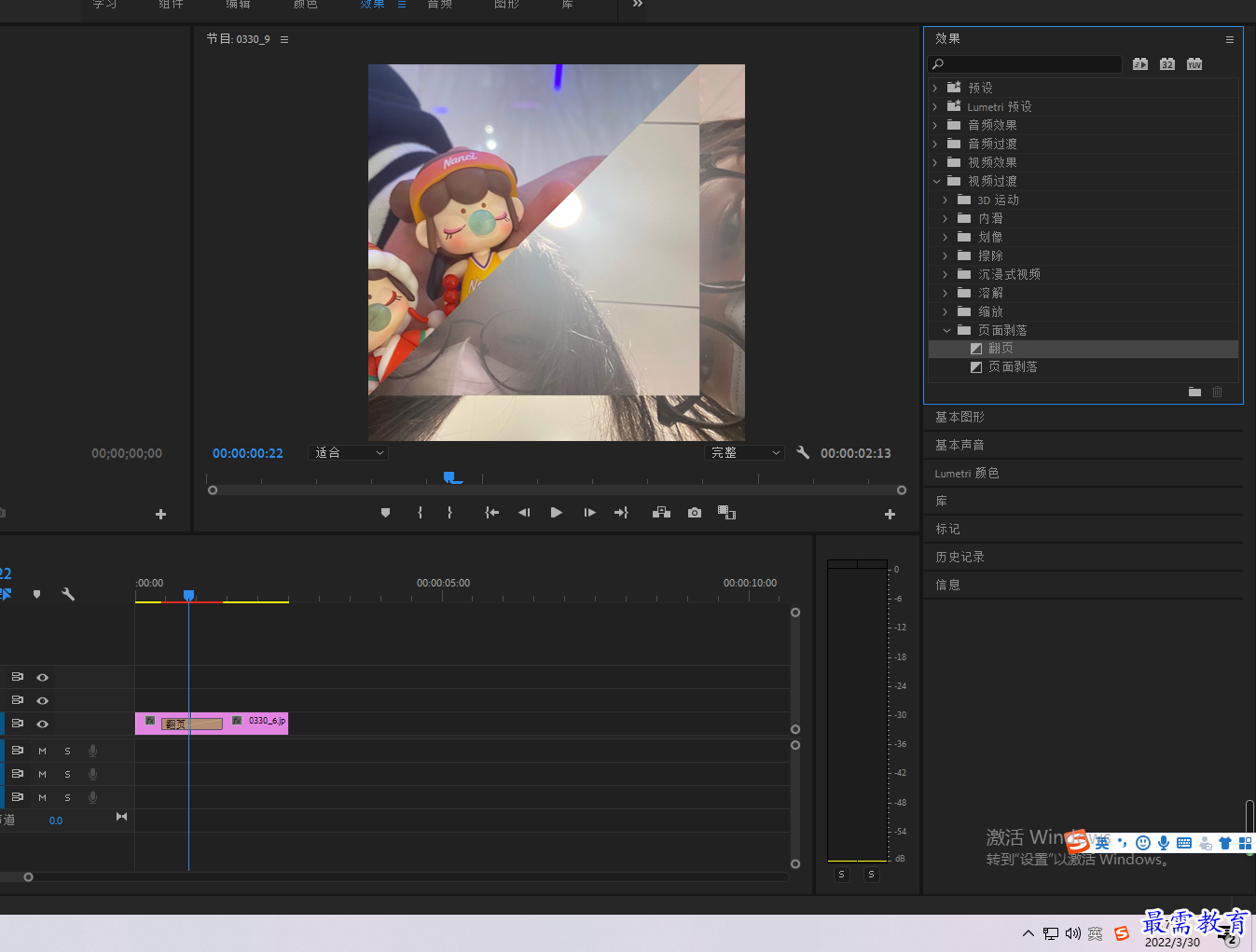Expand the 预设 folder

(935, 88)
